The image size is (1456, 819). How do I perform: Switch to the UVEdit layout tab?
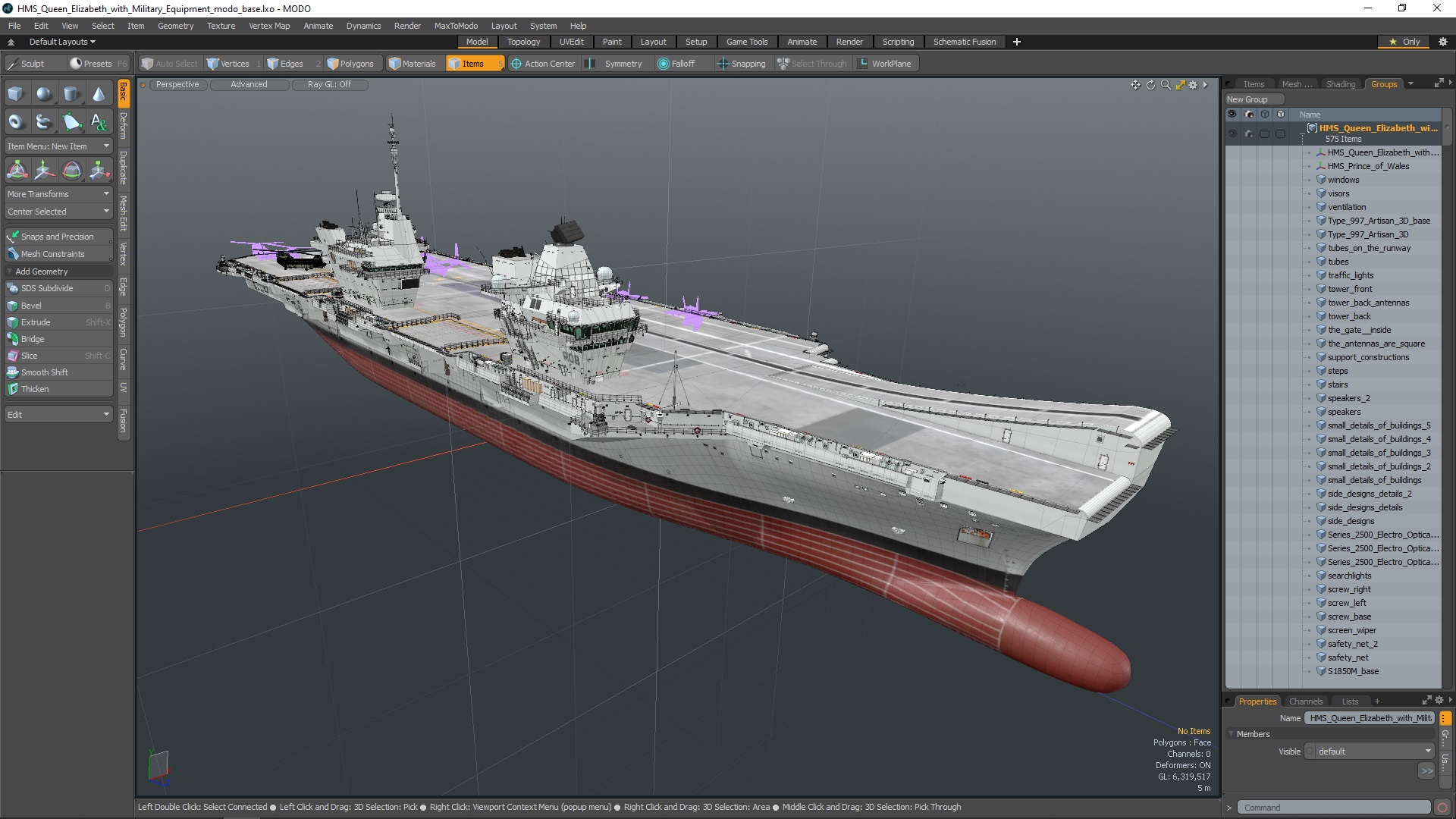(x=571, y=42)
